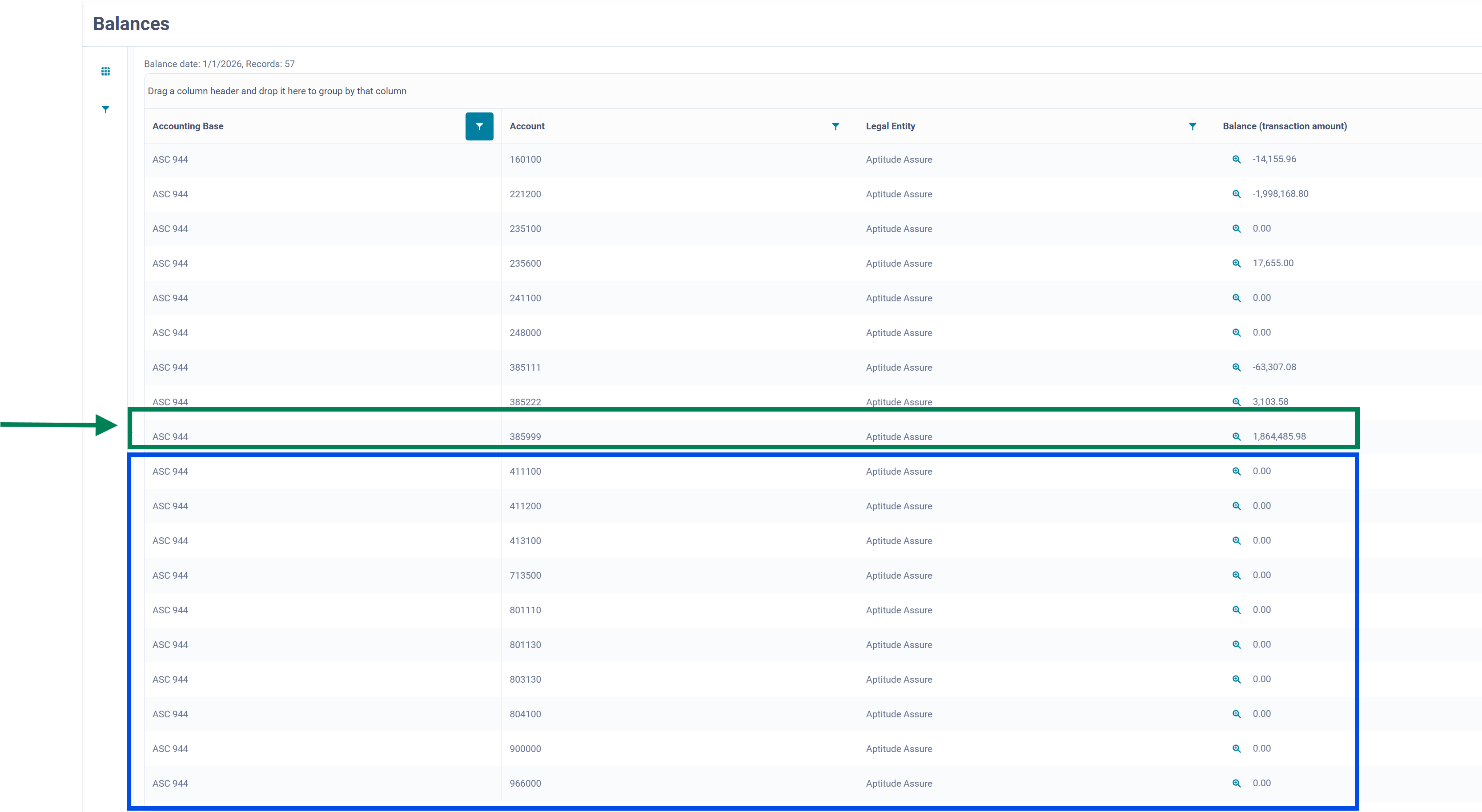
Task: Click Balance (transaction amount) column header
Action: coord(1284,127)
